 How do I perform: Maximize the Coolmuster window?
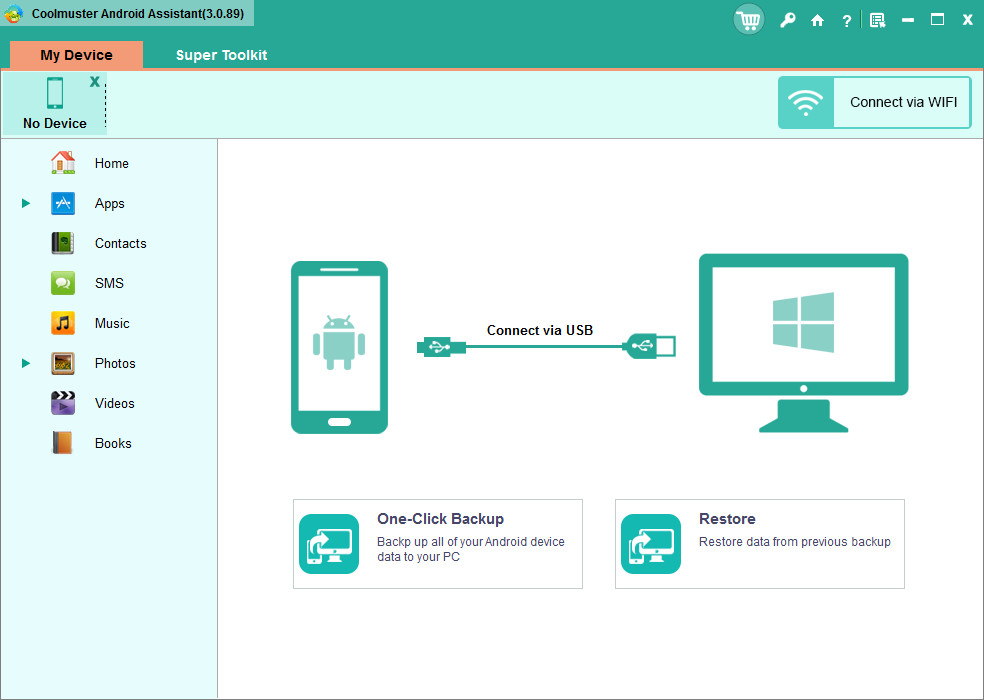pos(938,19)
